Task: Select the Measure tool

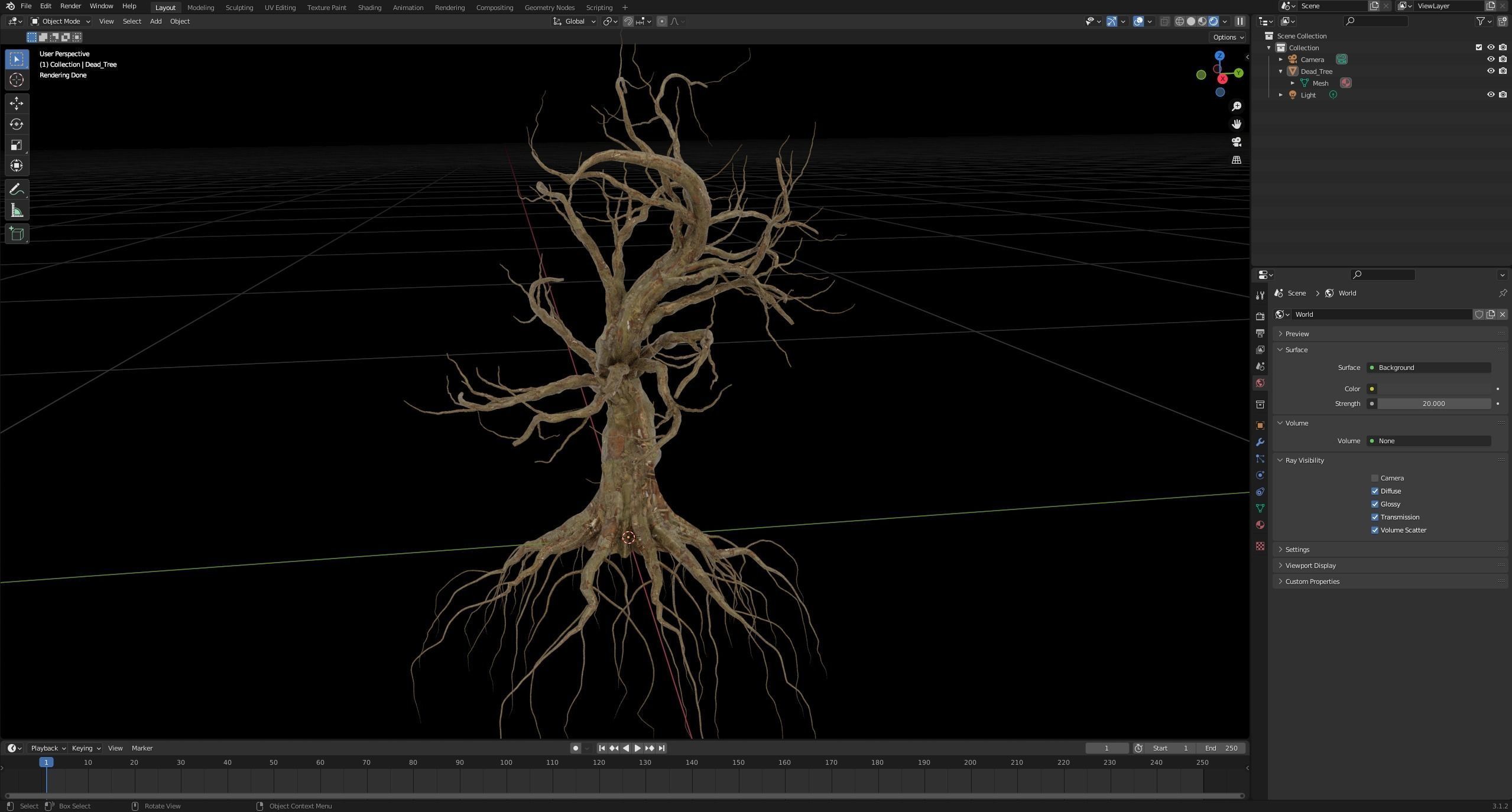Action: pos(17,210)
